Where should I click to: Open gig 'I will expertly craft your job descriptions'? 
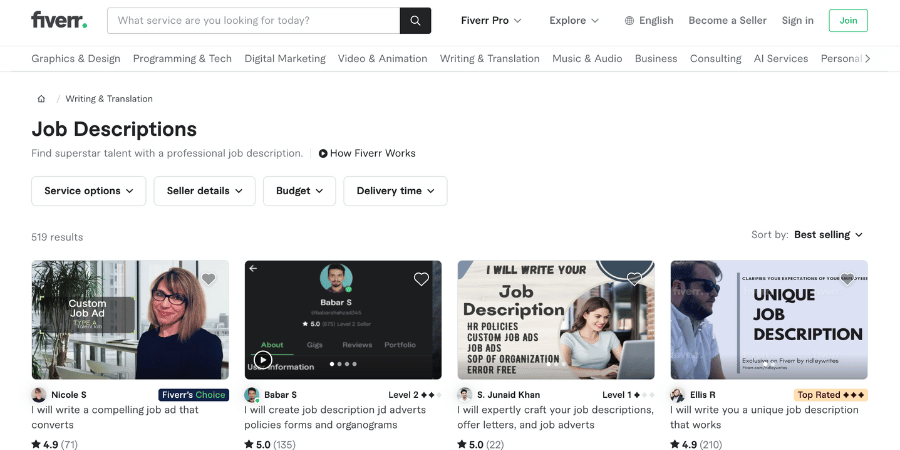pyautogui.click(x=556, y=417)
